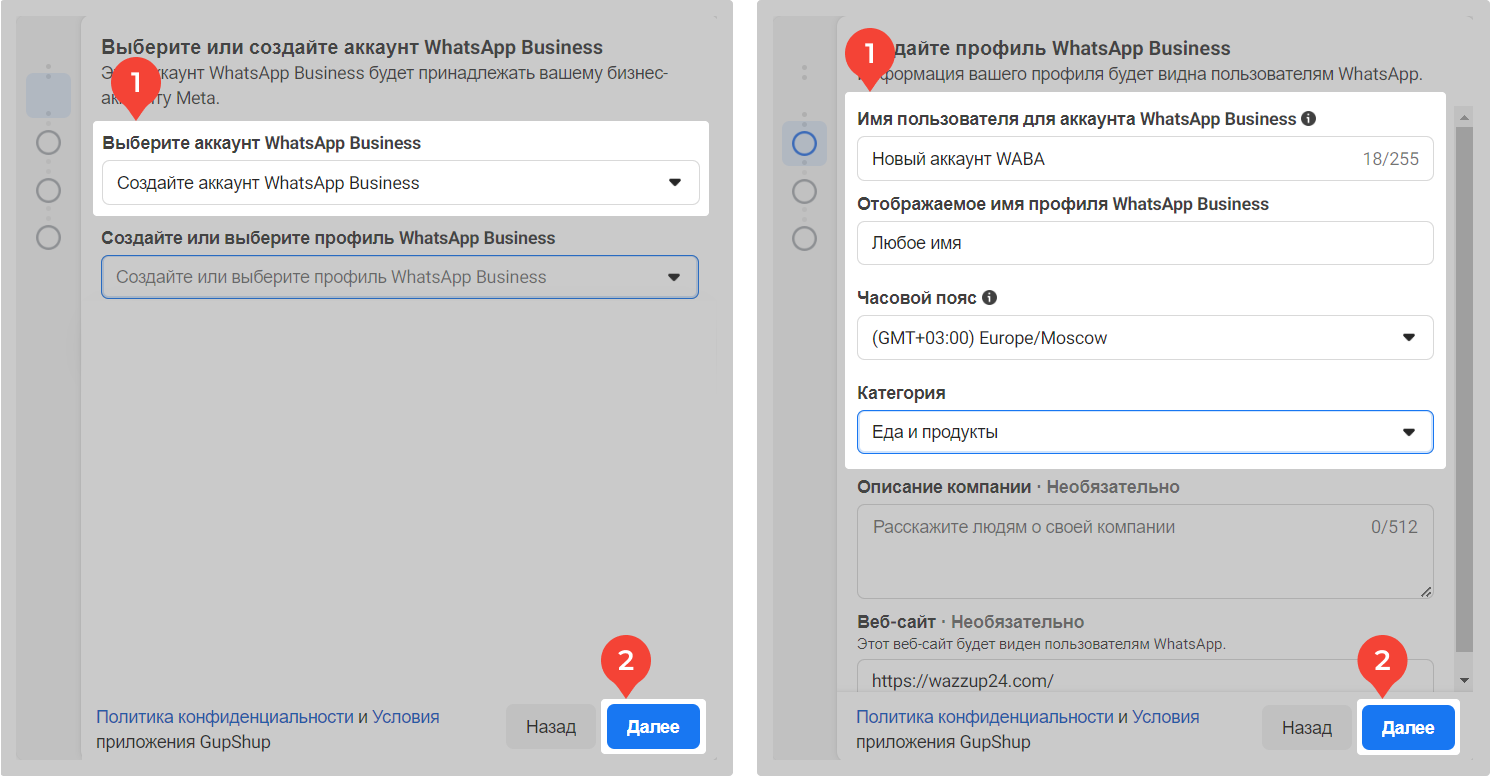
Task: Focus the Описание компании text area
Action: [1145, 552]
